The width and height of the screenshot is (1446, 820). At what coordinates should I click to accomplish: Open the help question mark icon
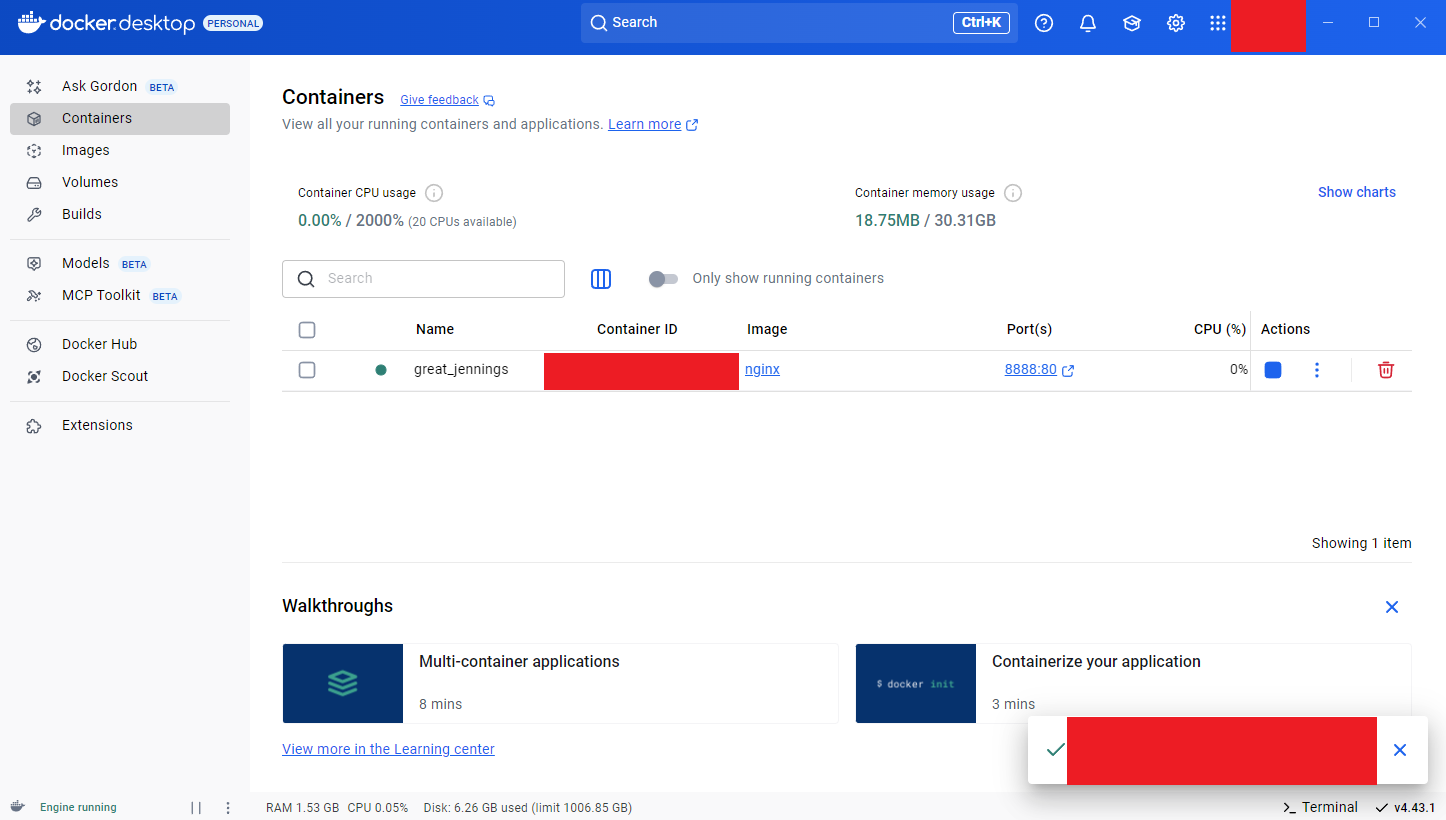(1044, 23)
